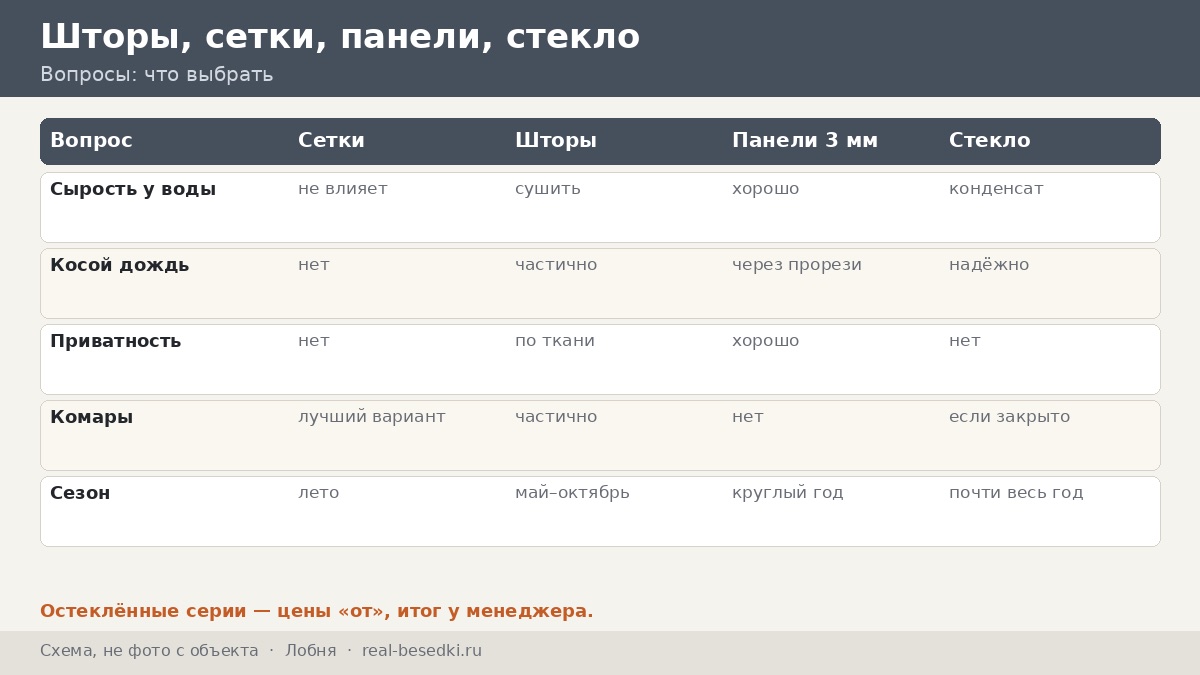Image resolution: width=1200 pixels, height=675 pixels.
Task: Click the row label "Косой дождь"
Action: pyautogui.click(x=120, y=265)
